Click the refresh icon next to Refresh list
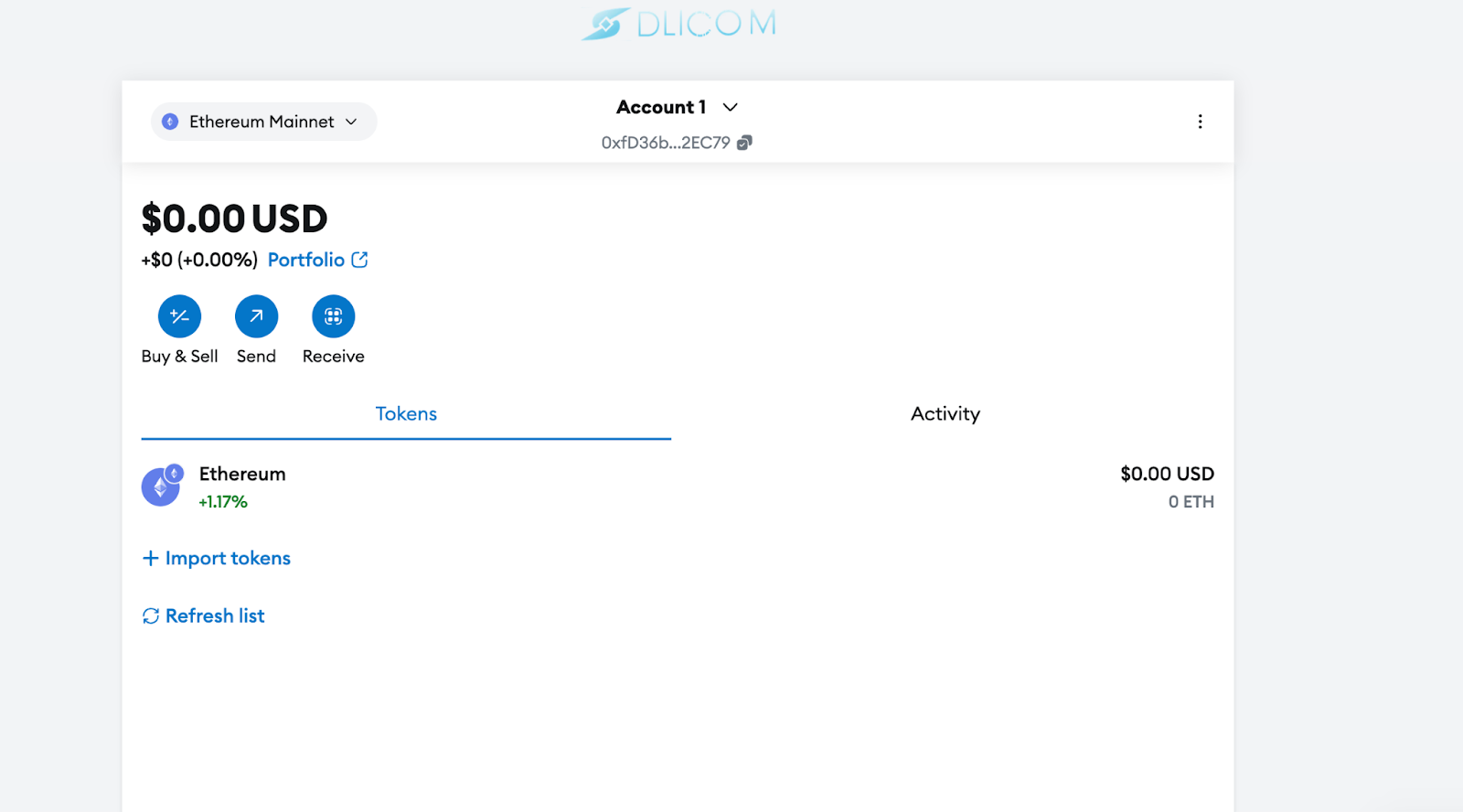 [151, 616]
